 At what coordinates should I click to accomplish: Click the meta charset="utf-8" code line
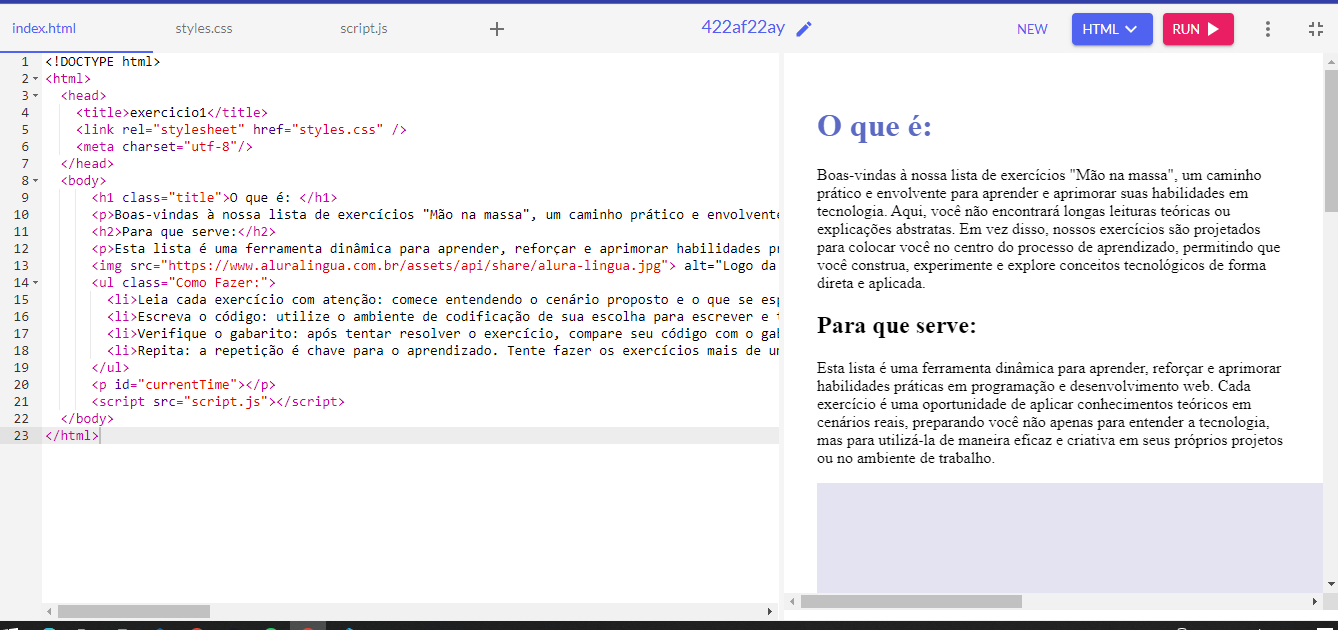(x=164, y=147)
